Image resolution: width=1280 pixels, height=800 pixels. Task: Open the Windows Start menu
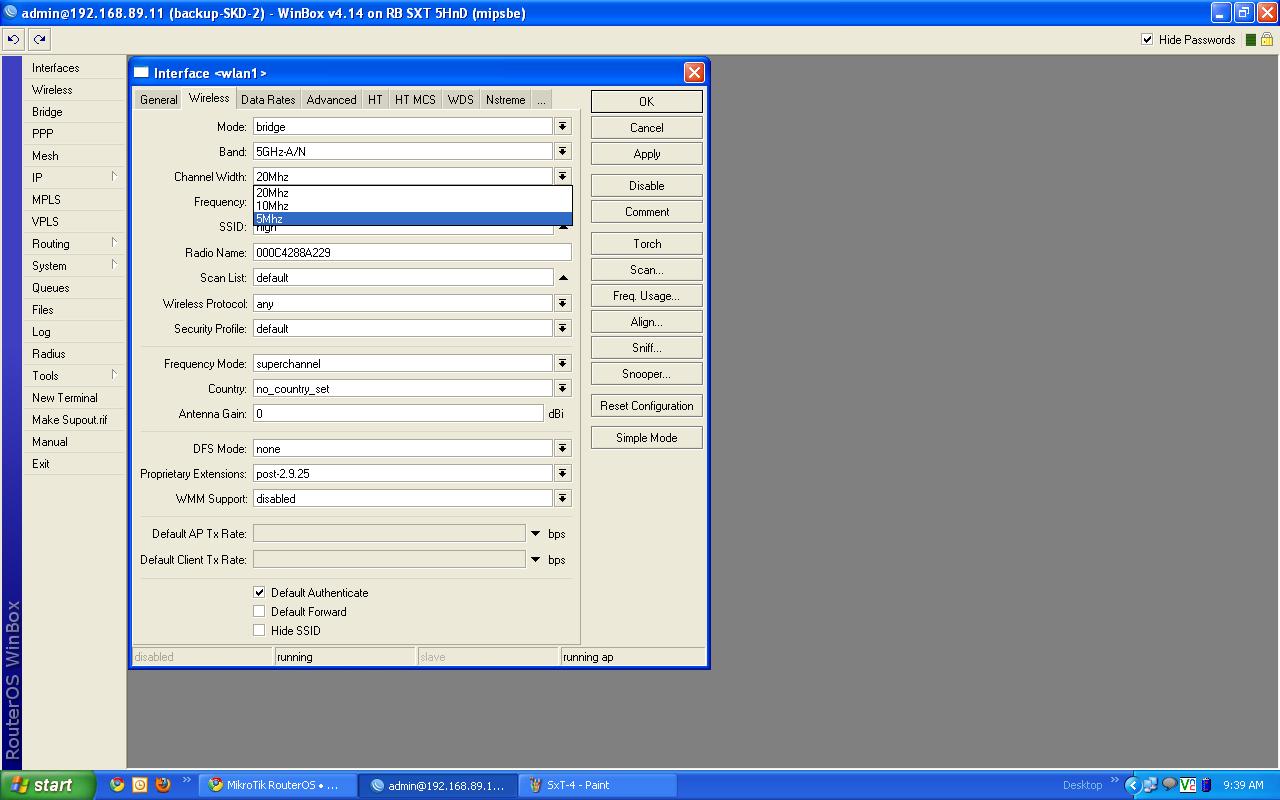pyautogui.click(x=48, y=785)
